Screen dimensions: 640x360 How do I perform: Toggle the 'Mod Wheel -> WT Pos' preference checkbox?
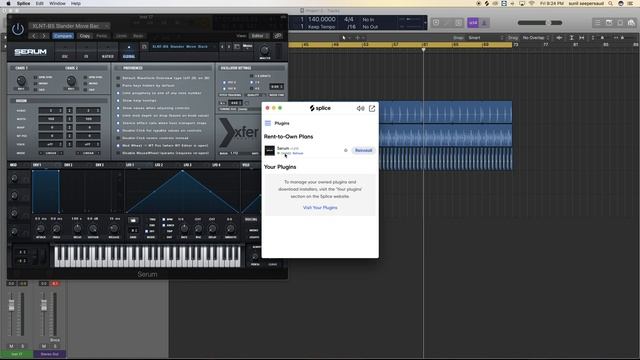[118, 145]
